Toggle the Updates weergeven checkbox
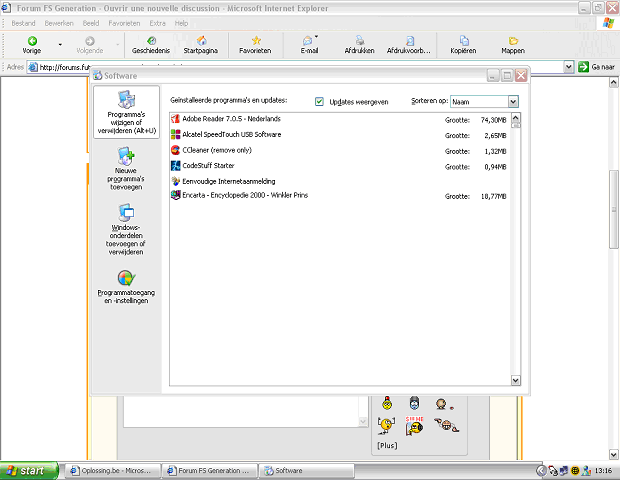The image size is (620, 480). coord(319,102)
